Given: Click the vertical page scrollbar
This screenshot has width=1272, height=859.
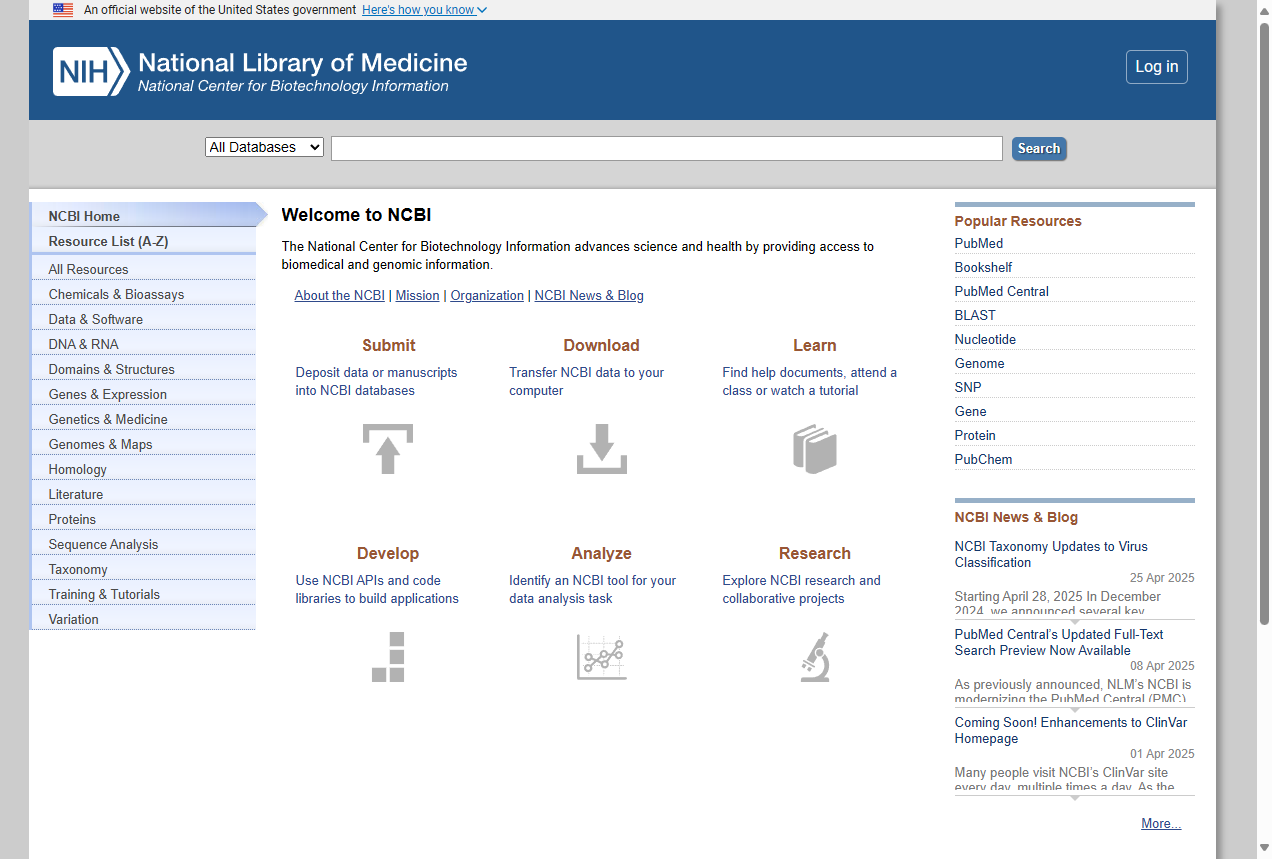Looking at the screenshot, I should point(1264,320).
